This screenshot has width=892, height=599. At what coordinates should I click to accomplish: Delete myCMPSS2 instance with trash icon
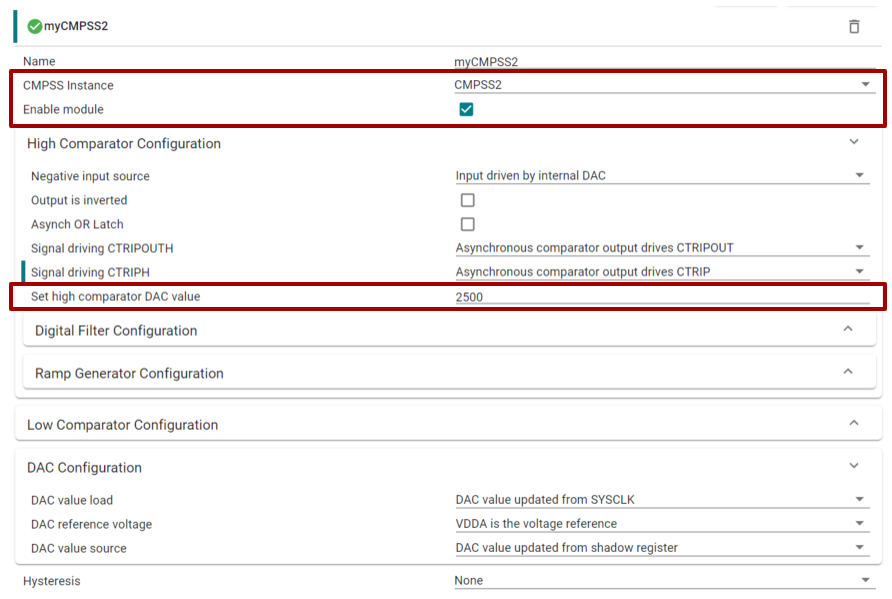pyautogui.click(x=854, y=26)
